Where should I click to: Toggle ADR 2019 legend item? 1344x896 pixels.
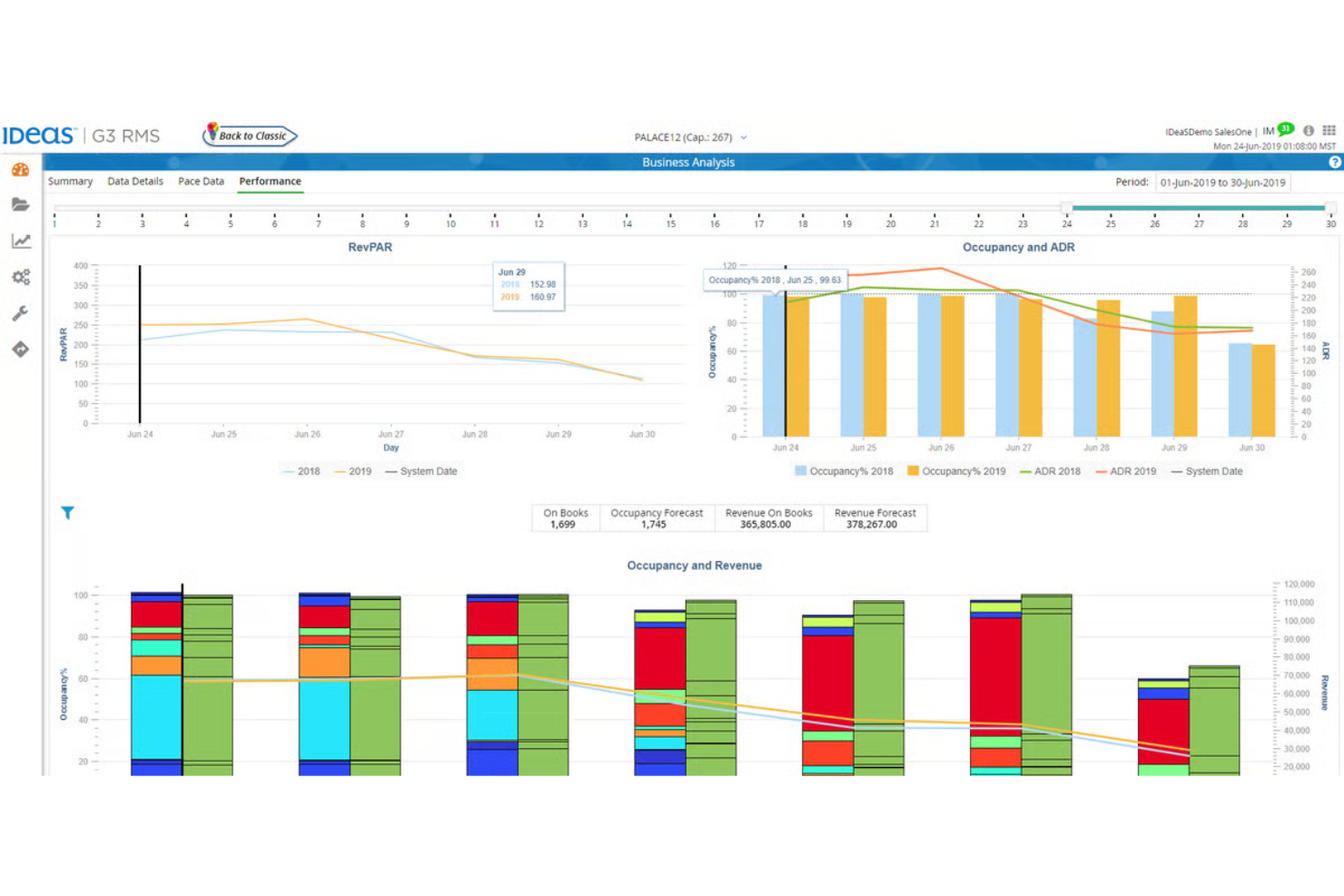click(x=1125, y=472)
